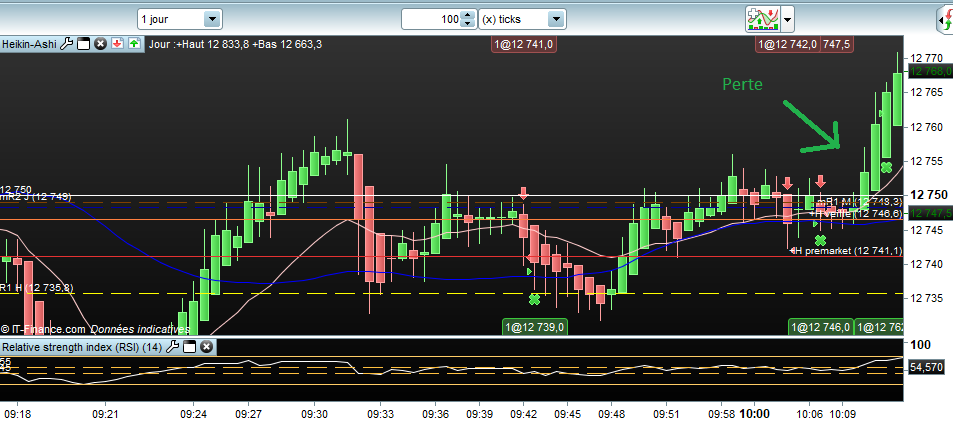This screenshot has width=953, height=422.
Task: Click the RSI value tag 54,570
Action: pyautogui.click(x=926, y=367)
